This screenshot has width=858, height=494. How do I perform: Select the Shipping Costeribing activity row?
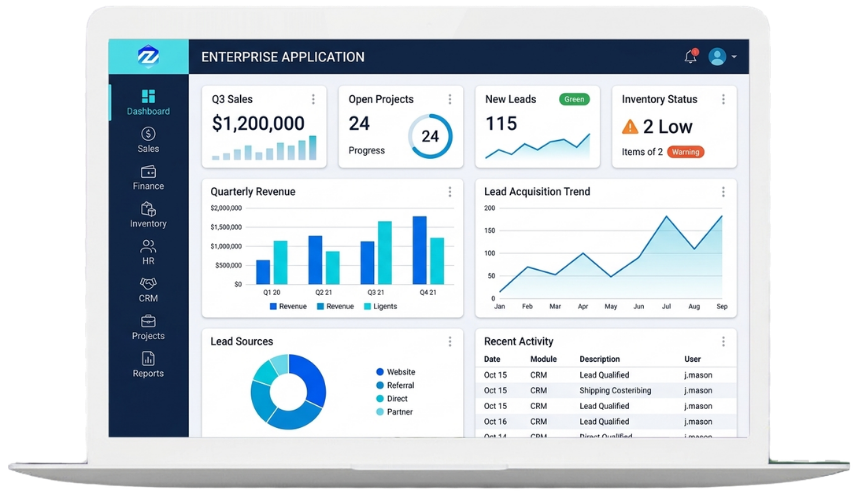pos(606,391)
